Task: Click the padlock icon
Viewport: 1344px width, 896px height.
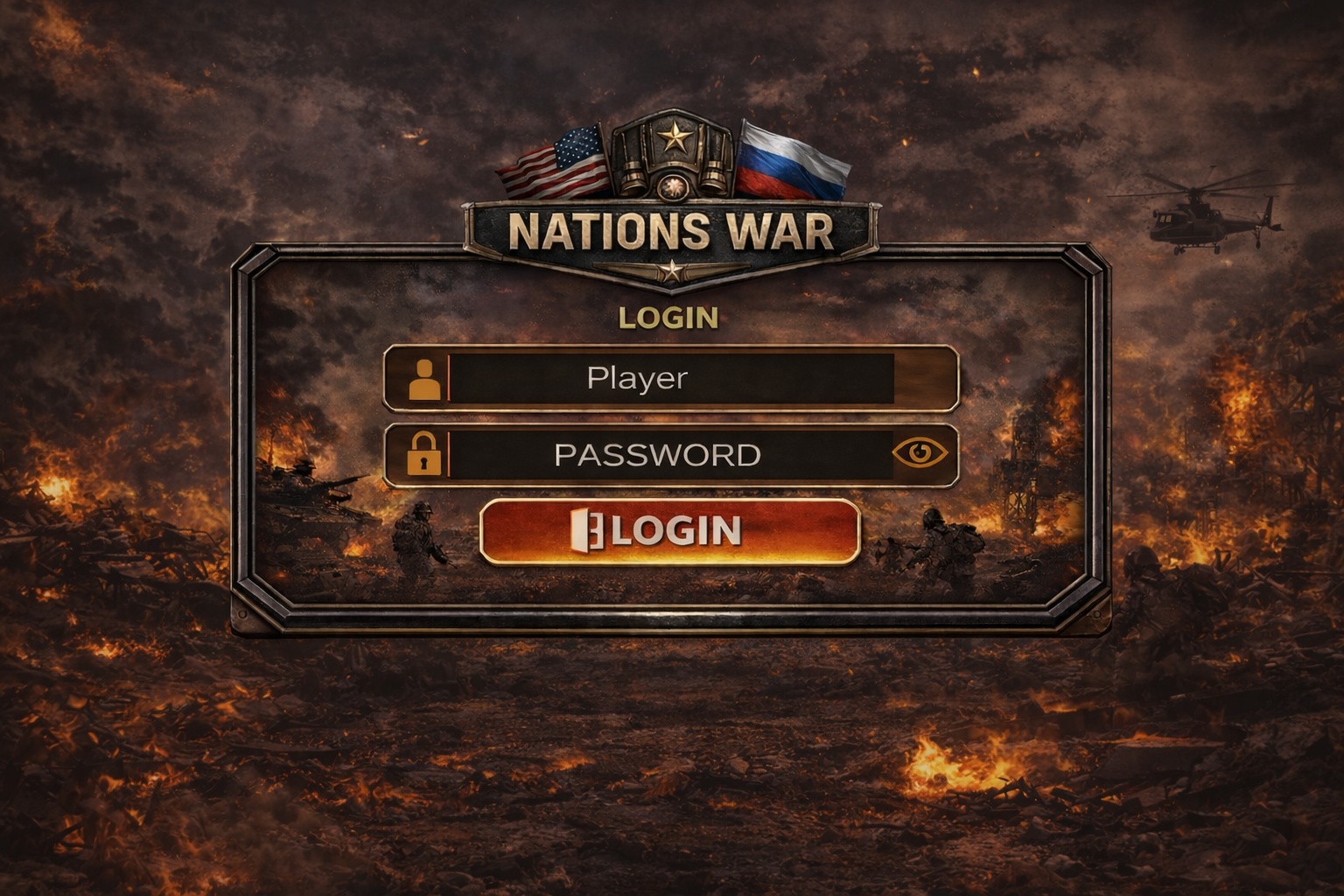Action: click(x=424, y=453)
